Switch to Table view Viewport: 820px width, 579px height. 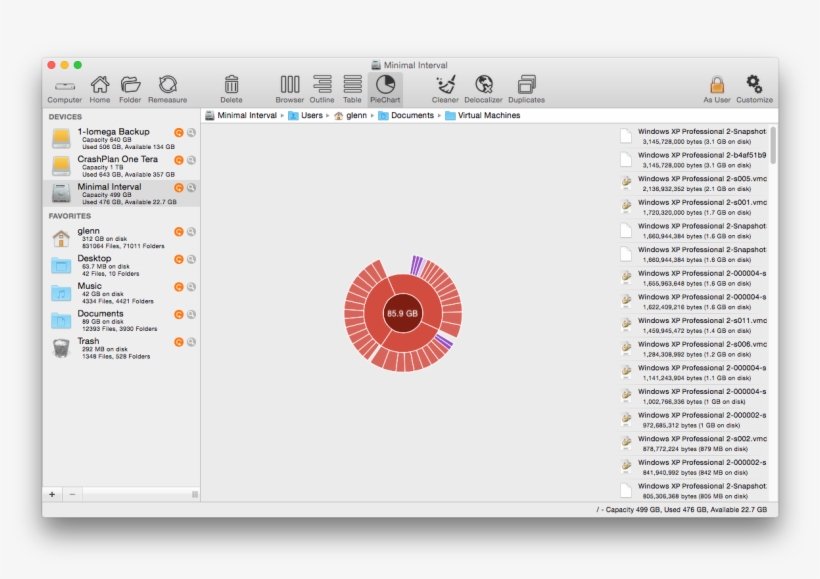pos(352,89)
